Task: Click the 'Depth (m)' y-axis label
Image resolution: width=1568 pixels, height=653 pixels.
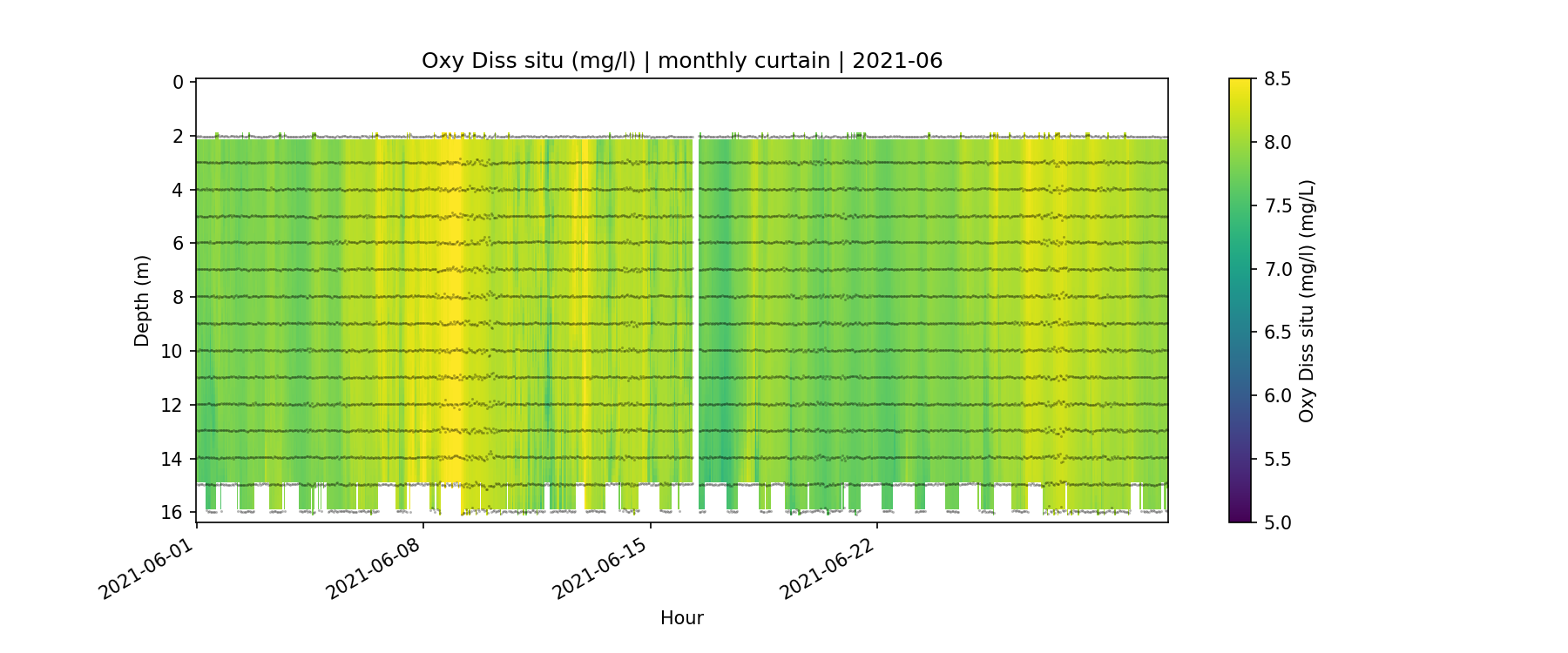Action: [x=142, y=300]
